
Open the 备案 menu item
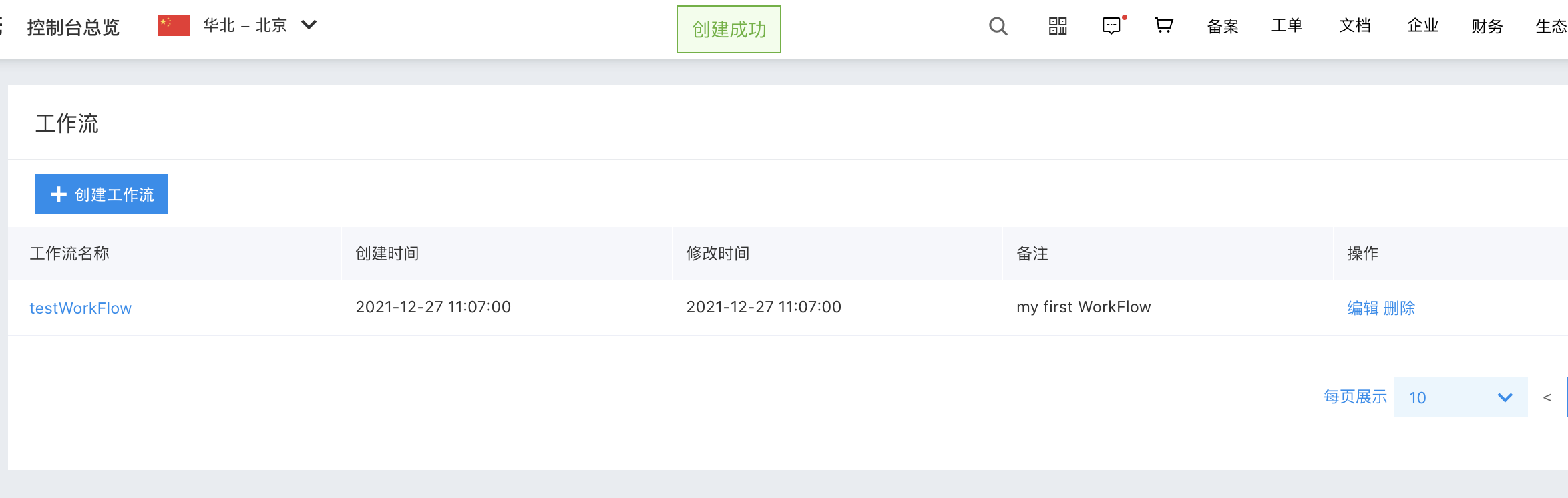coord(1223,26)
